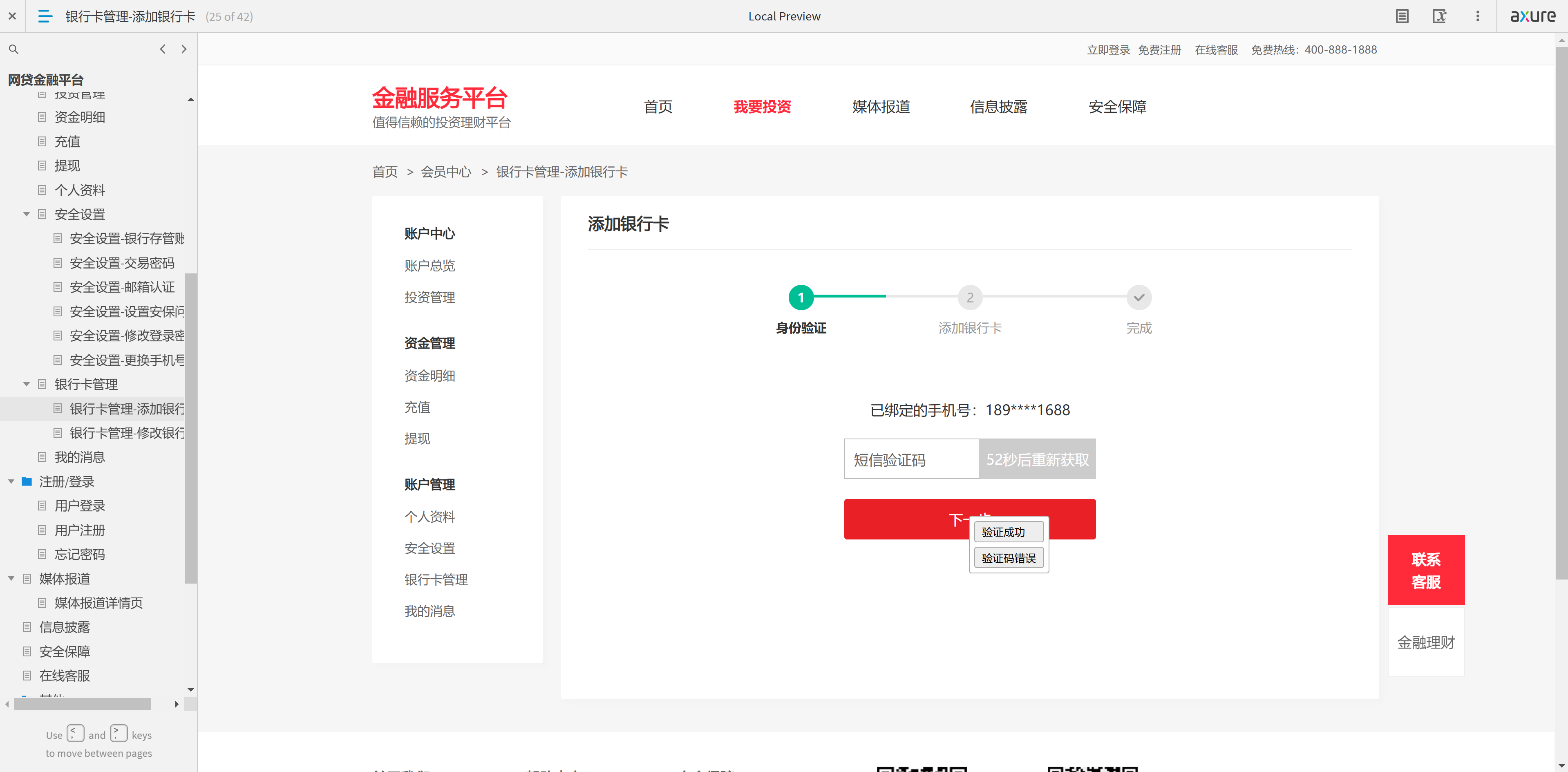
Task: Open sitemap search magnifier
Action: 13,49
